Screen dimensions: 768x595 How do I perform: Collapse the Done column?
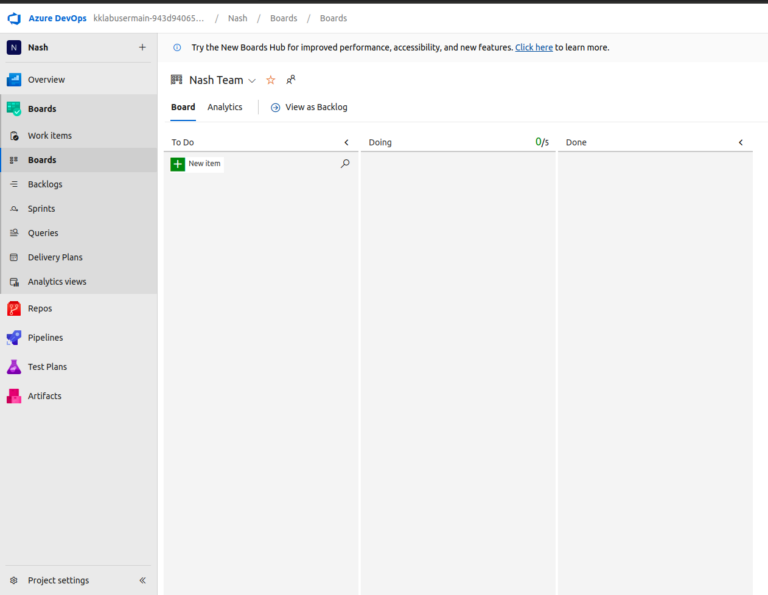741,143
